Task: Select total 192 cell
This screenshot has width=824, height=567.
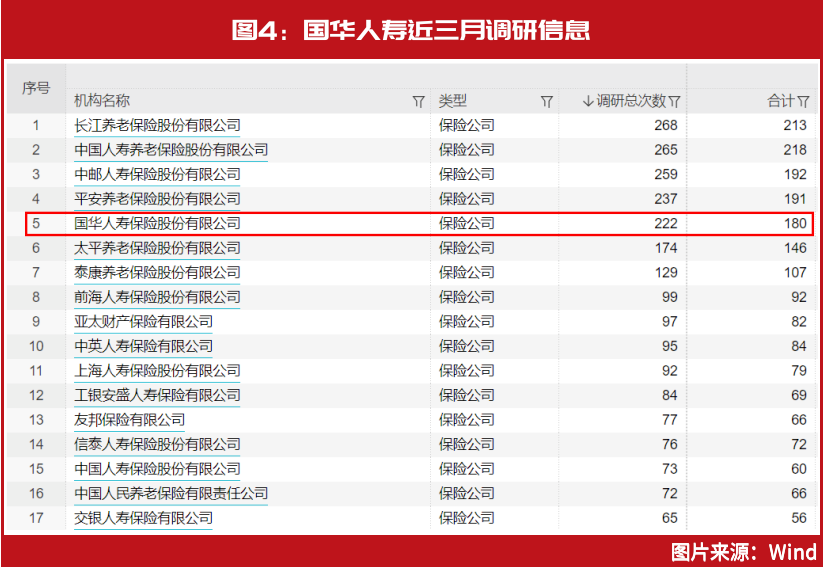Action: tap(795, 174)
